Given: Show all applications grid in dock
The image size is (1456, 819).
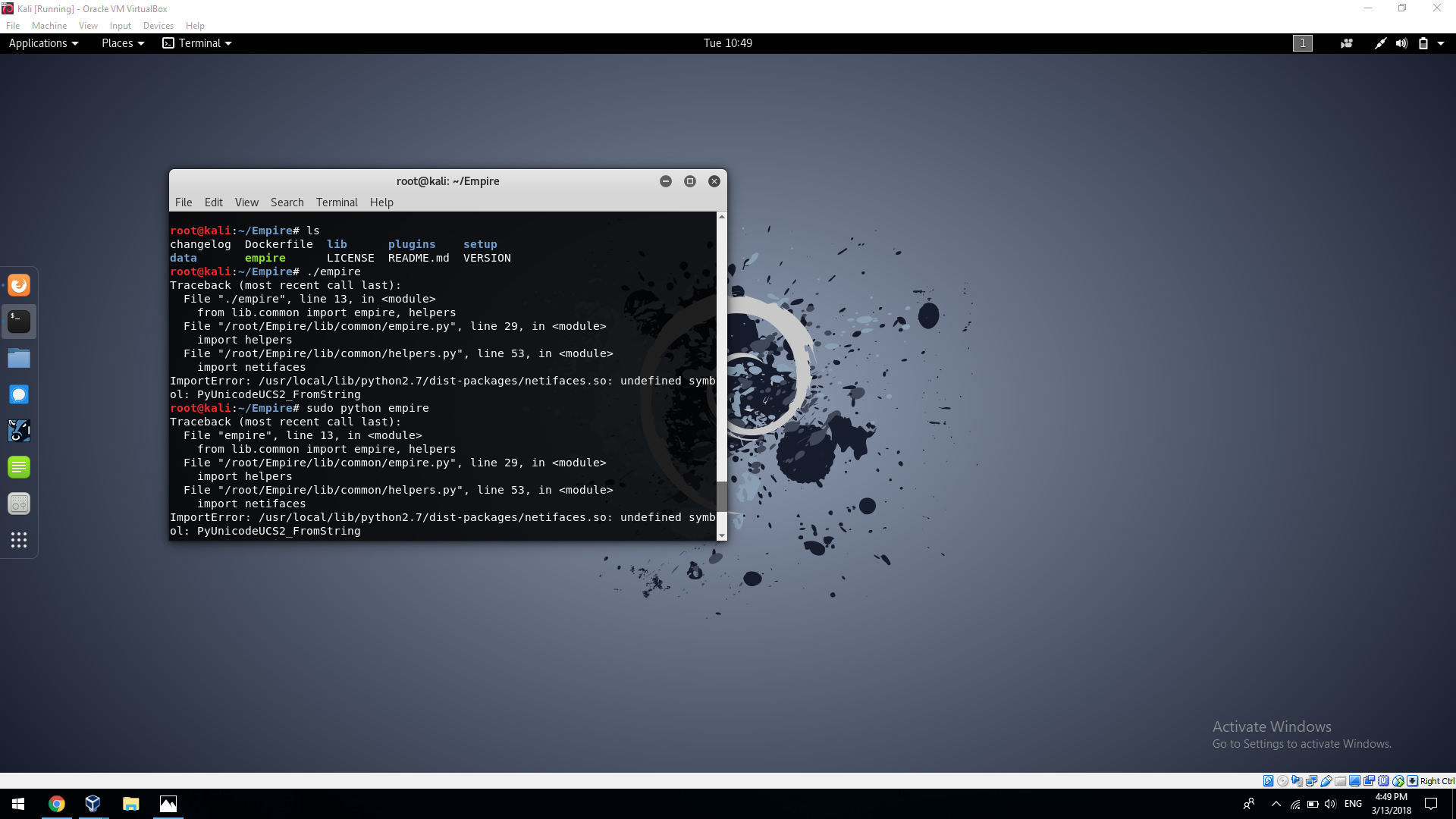Looking at the screenshot, I should coord(19,540).
